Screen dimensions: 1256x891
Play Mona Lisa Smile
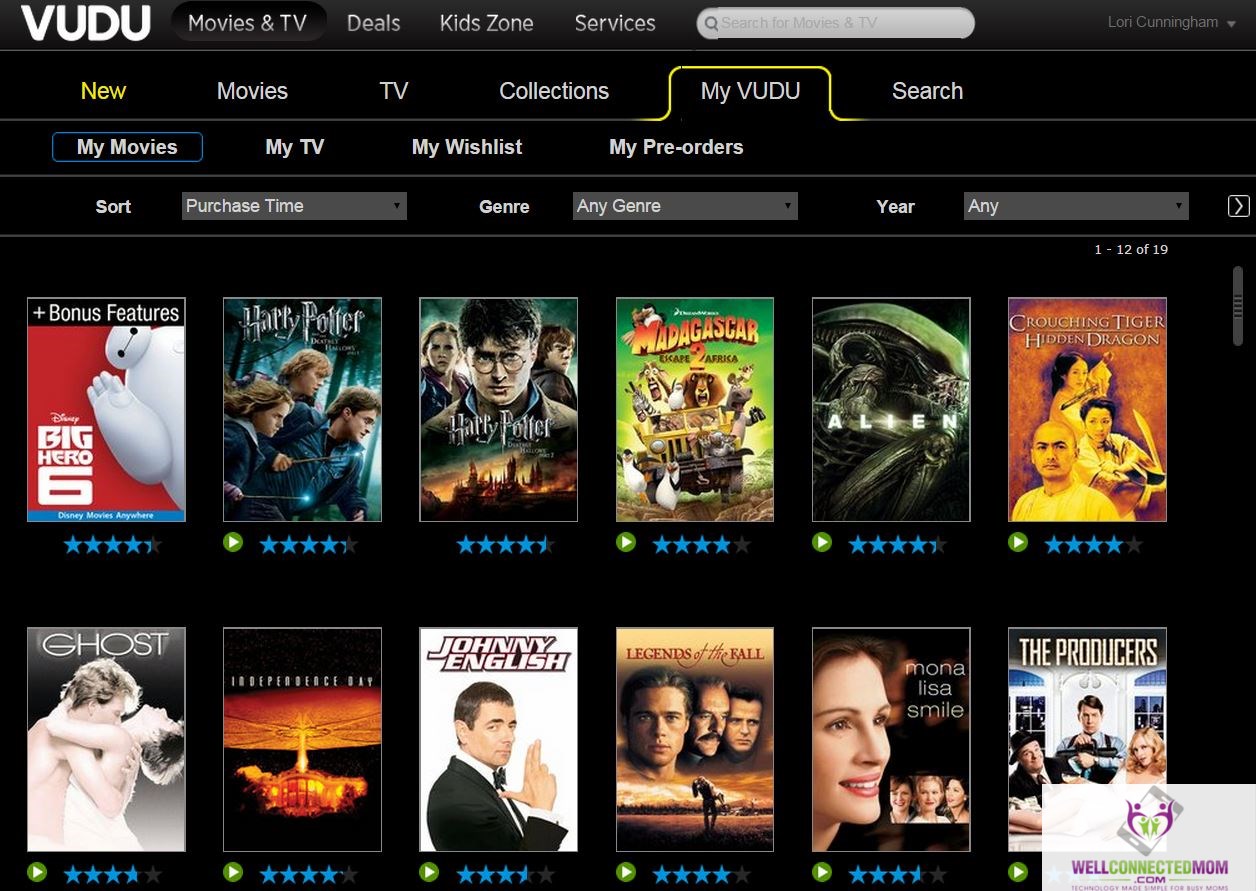click(x=822, y=872)
